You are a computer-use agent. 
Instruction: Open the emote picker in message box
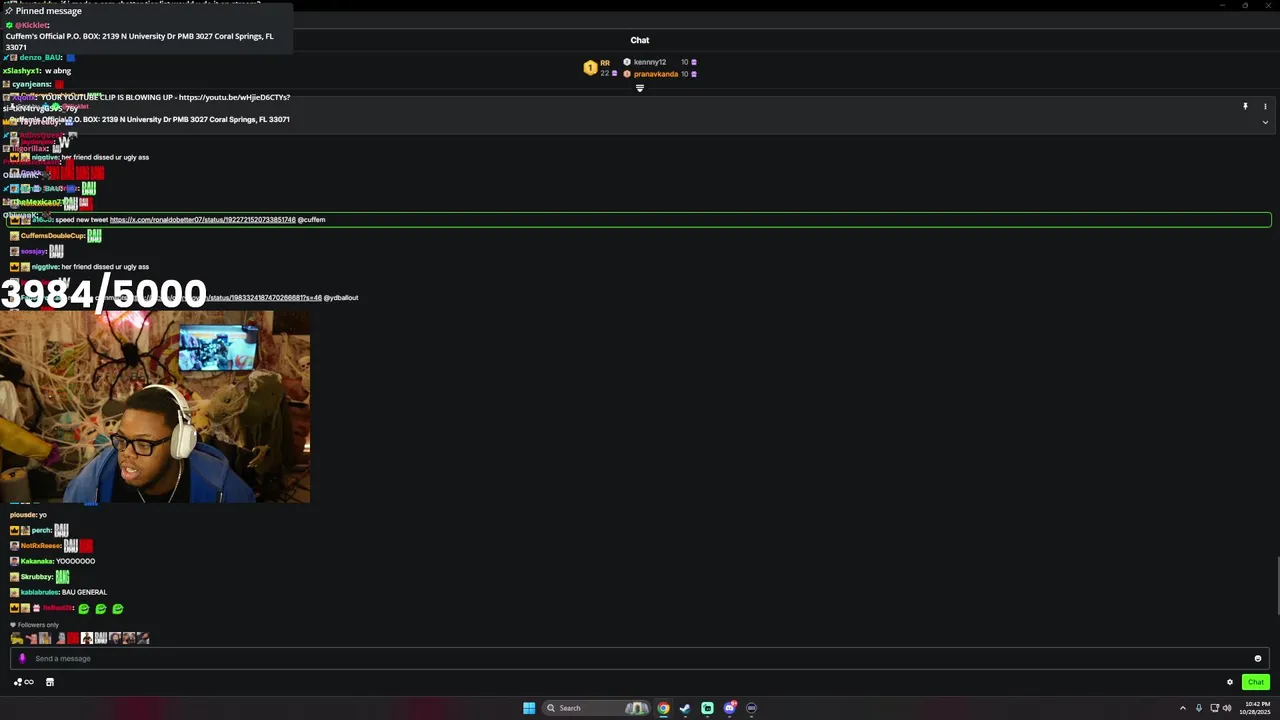(x=1258, y=658)
